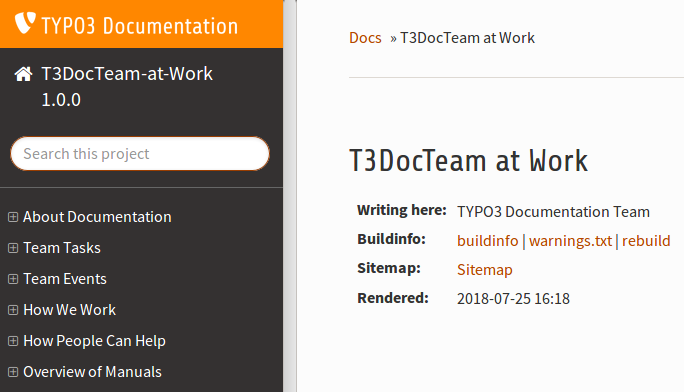This screenshot has height=392, width=684.
Task: Open the Sitemap link
Action: point(485,270)
